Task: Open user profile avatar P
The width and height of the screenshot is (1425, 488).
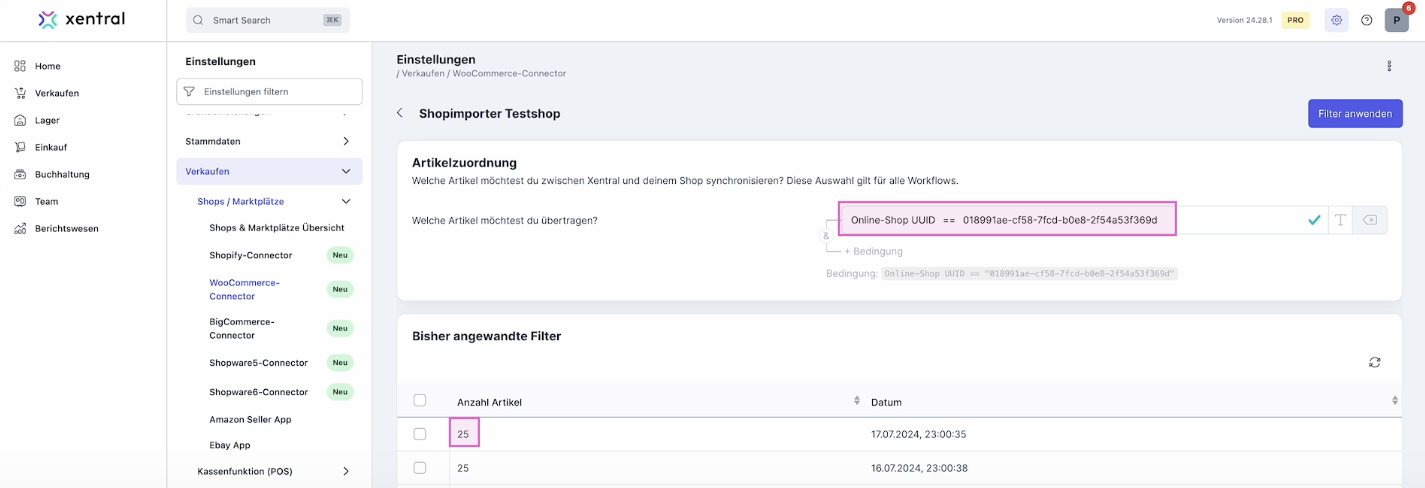Action: click(x=1396, y=20)
